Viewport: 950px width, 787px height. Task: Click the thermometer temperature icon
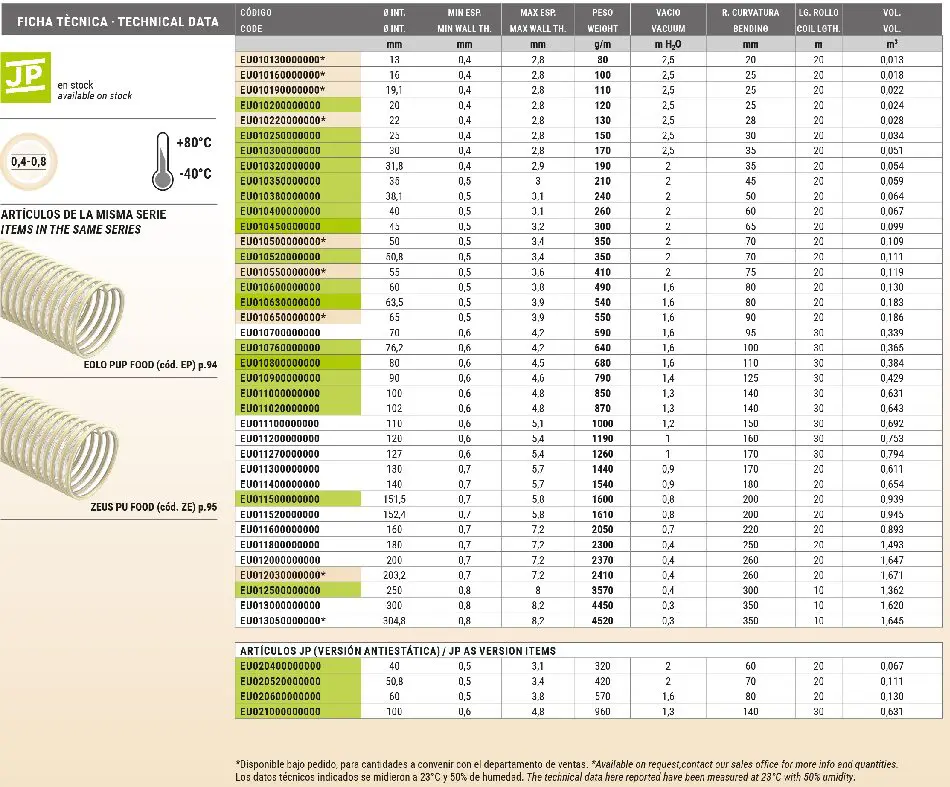point(161,160)
